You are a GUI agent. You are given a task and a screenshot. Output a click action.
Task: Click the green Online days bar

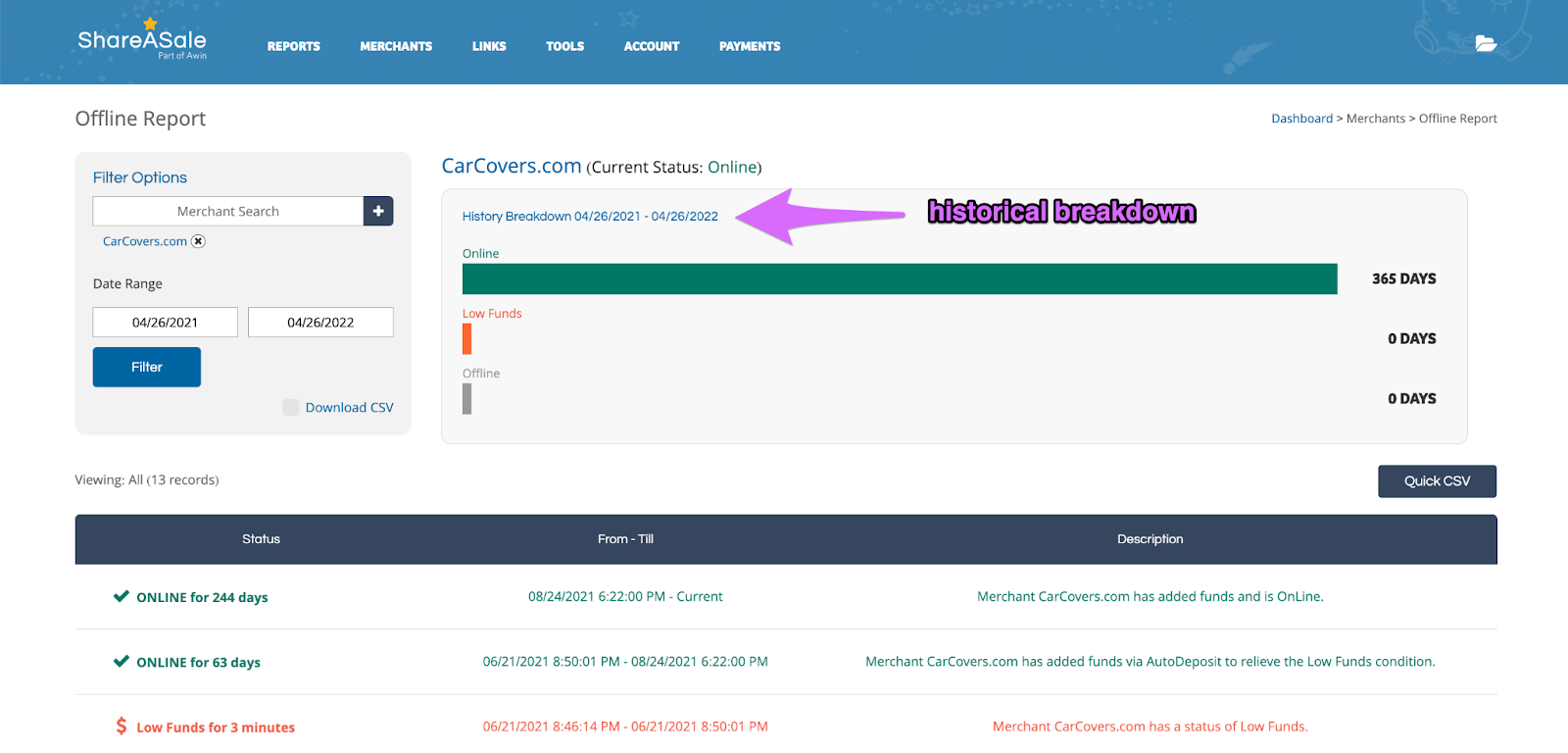[900, 278]
